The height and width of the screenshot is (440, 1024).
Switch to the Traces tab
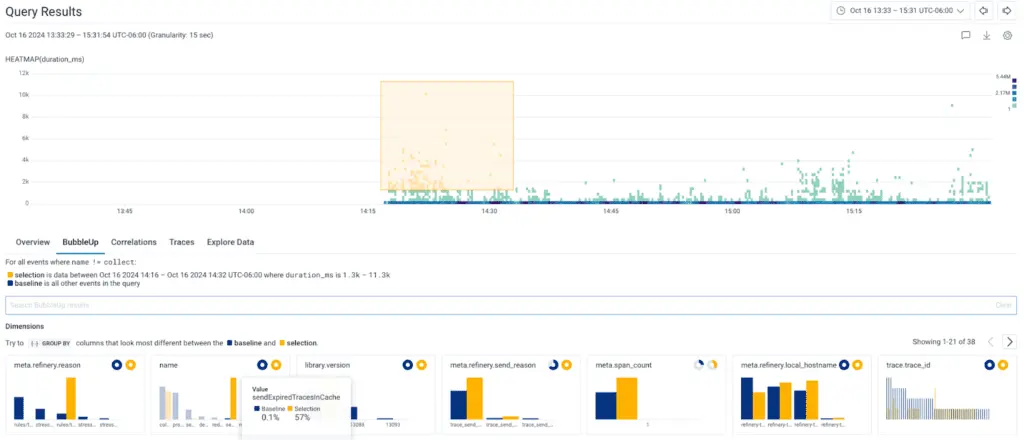181,242
